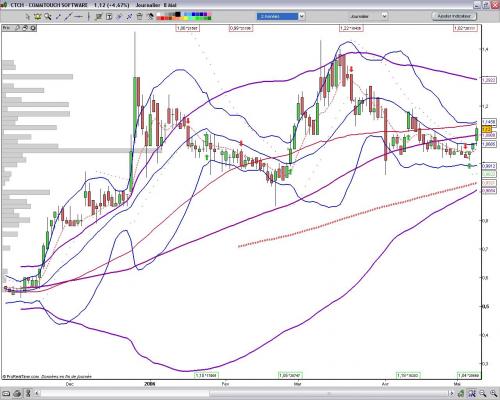500x400 pixels.
Task: Click the right arrow of time scrollbar
Action: [x=452, y=394]
